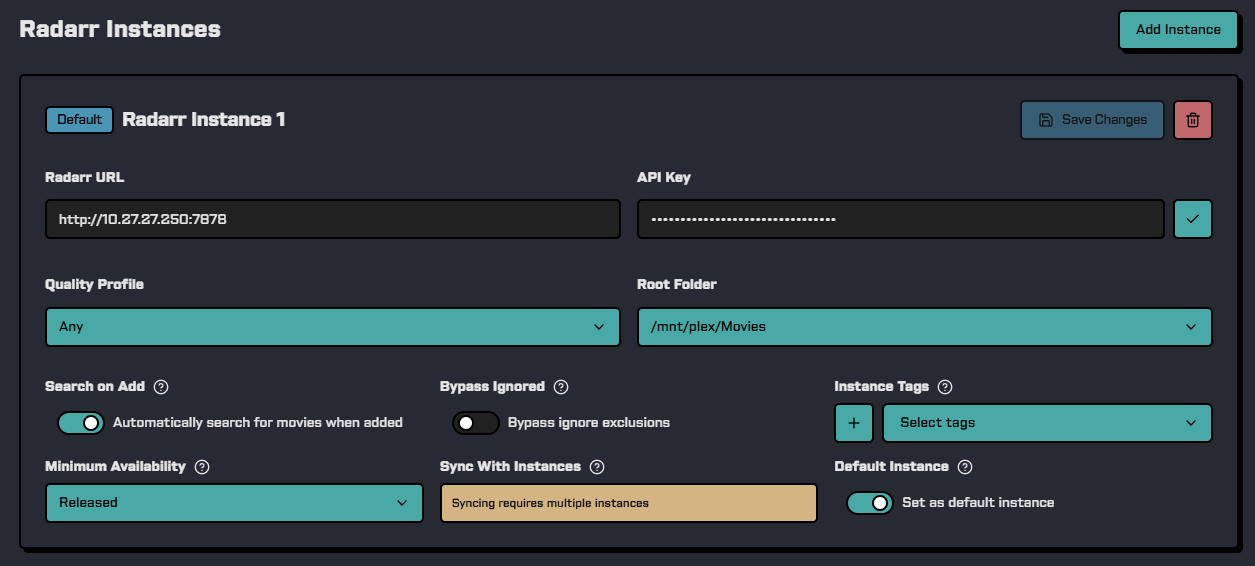The image size is (1255, 566).
Task: Click the Quality Profile label
Action: tap(95, 285)
